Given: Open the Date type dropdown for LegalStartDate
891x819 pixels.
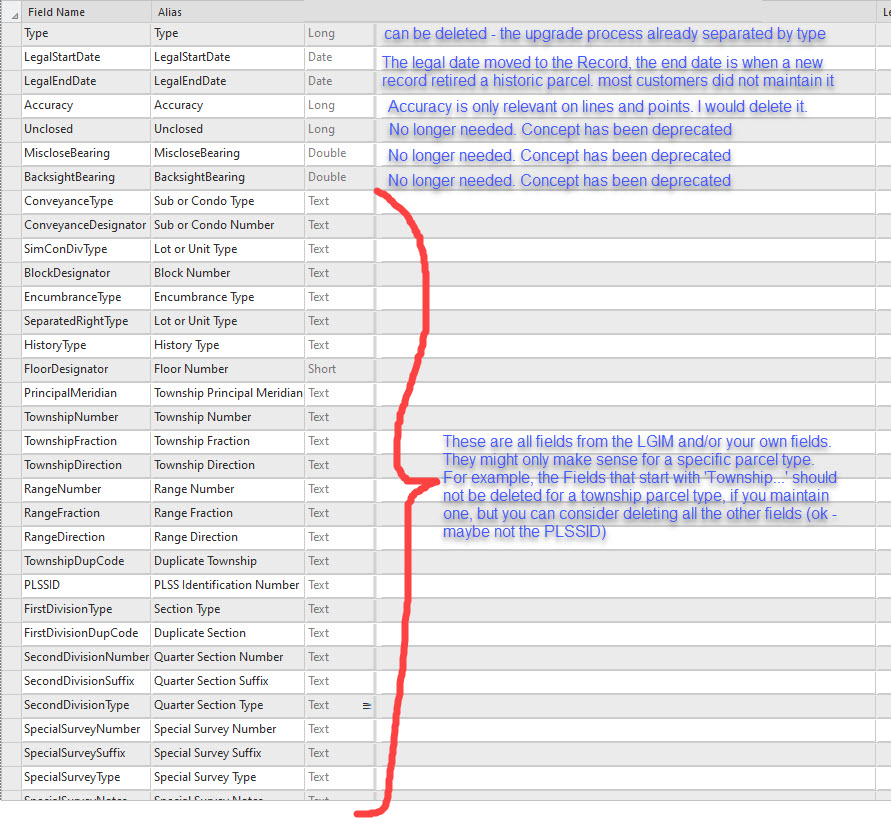Looking at the screenshot, I should [x=340, y=58].
